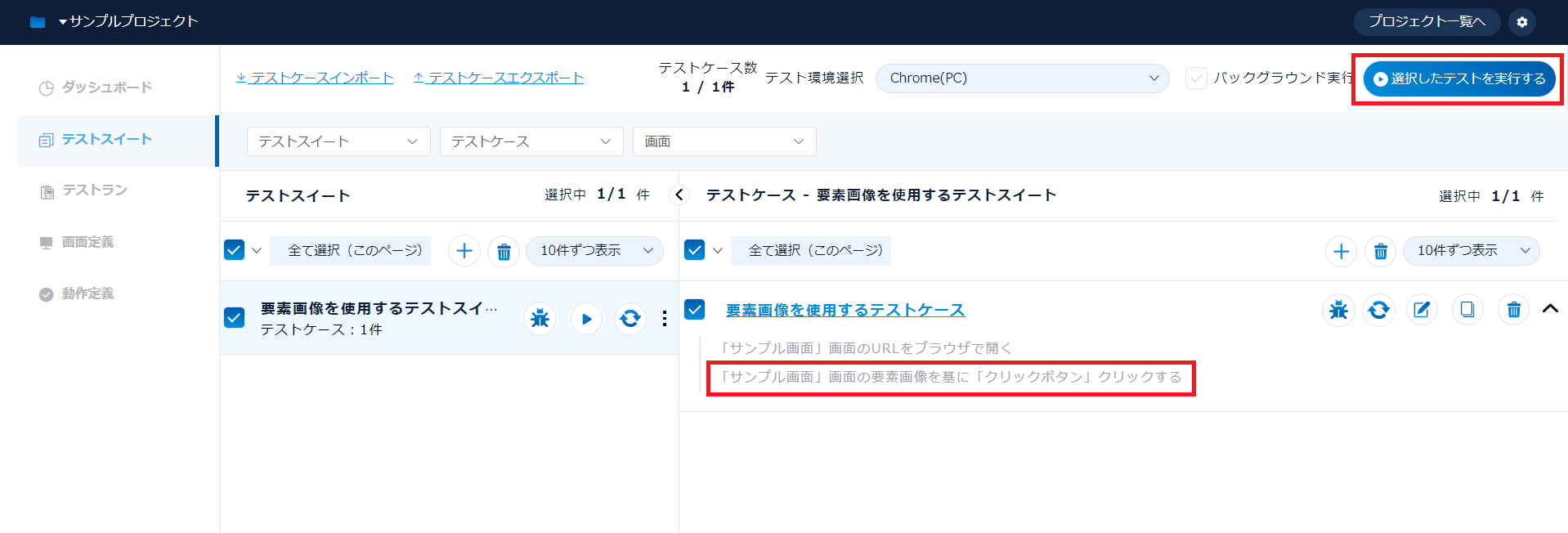Open project settings gear icon
The width and height of the screenshot is (1568, 533).
click(1521, 22)
